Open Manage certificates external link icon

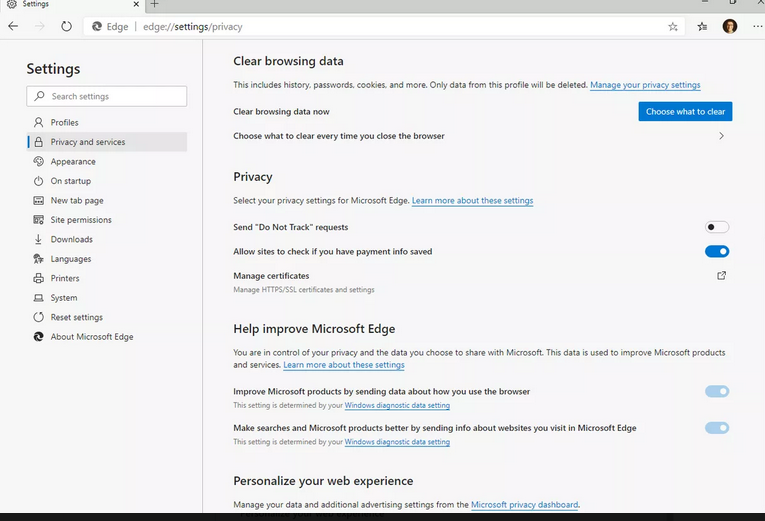pyautogui.click(x=722, y=276)
